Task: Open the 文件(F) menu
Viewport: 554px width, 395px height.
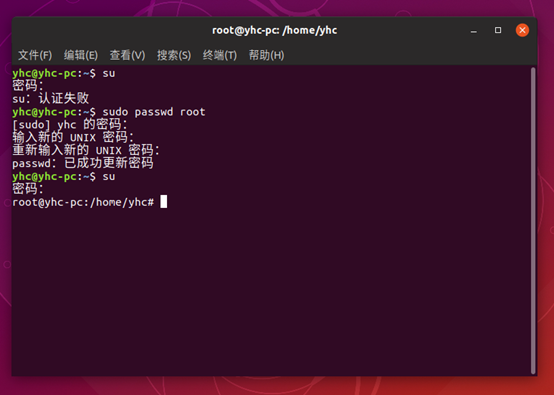Action: [x=35, y=55]
